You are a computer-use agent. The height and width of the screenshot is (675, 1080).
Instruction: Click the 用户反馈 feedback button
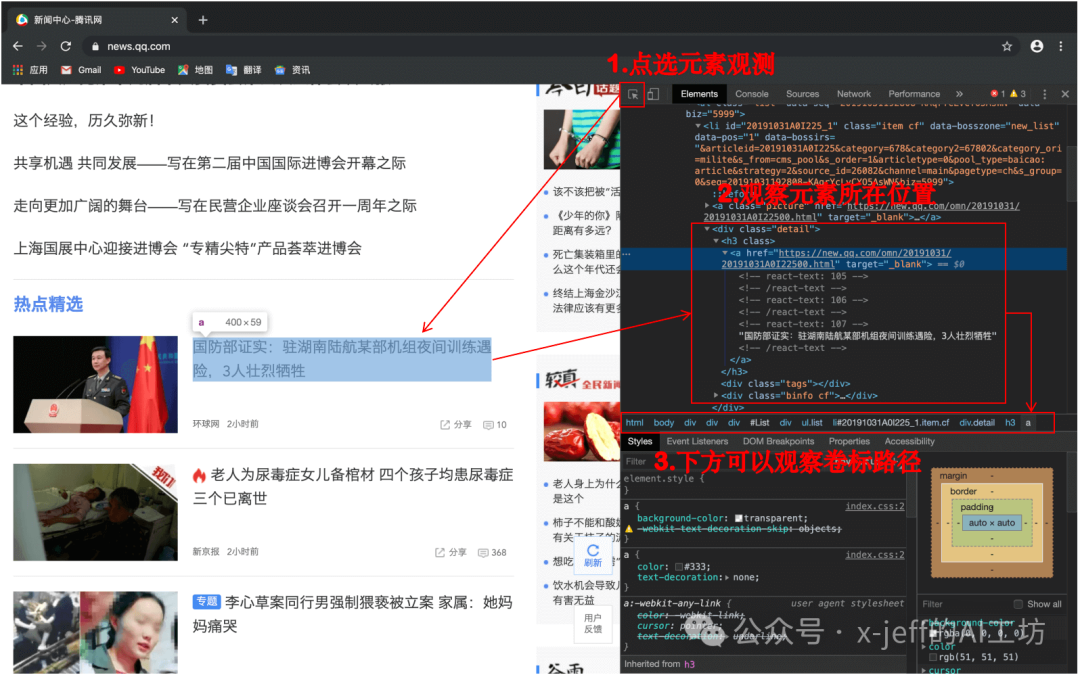593,623
